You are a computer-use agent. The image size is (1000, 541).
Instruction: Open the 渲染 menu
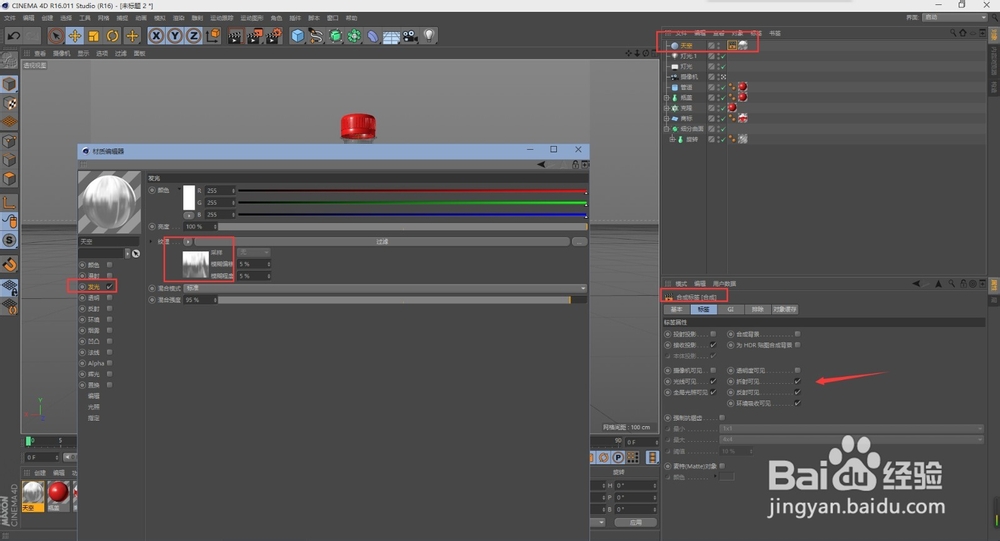(179, 18)
